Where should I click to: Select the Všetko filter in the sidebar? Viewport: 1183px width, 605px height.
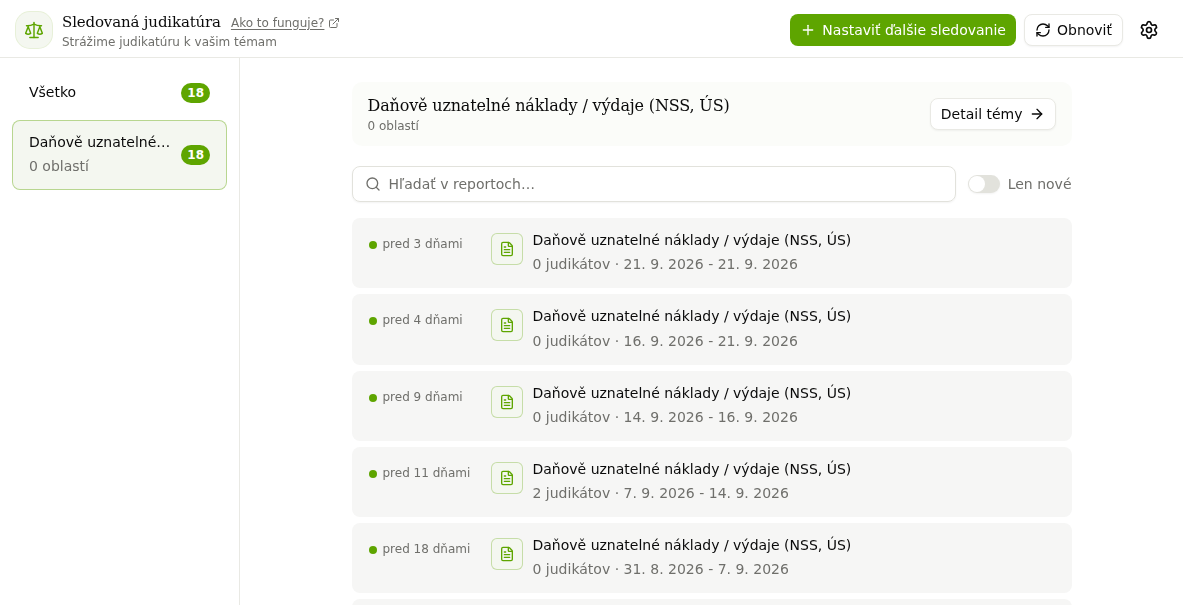119,93
